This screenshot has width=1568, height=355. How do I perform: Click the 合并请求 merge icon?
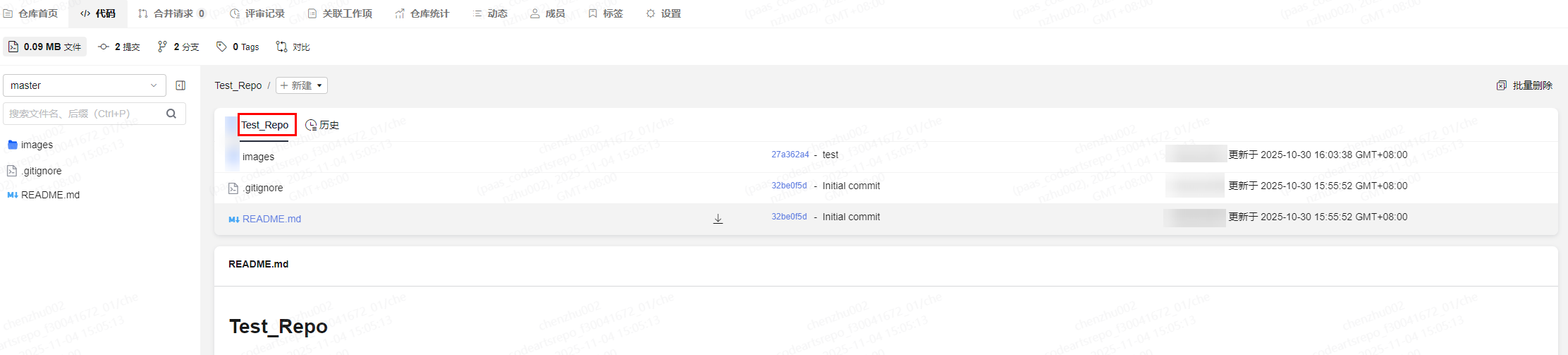[143, 13]
